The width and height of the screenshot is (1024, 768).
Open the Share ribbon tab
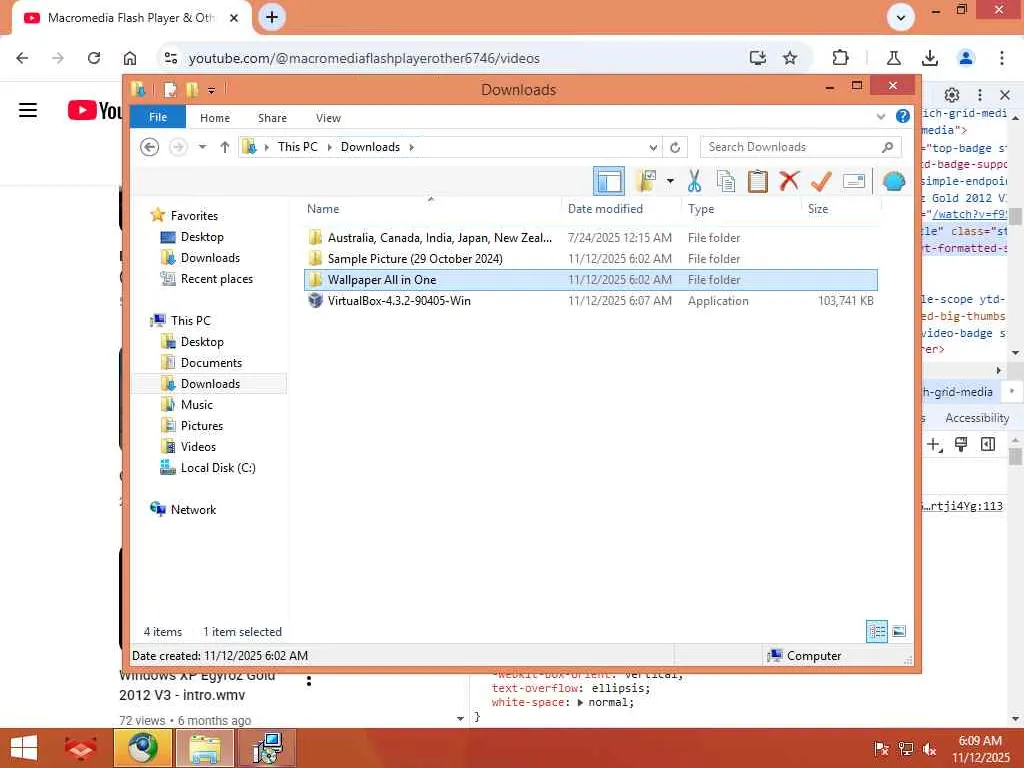(272, 118)
